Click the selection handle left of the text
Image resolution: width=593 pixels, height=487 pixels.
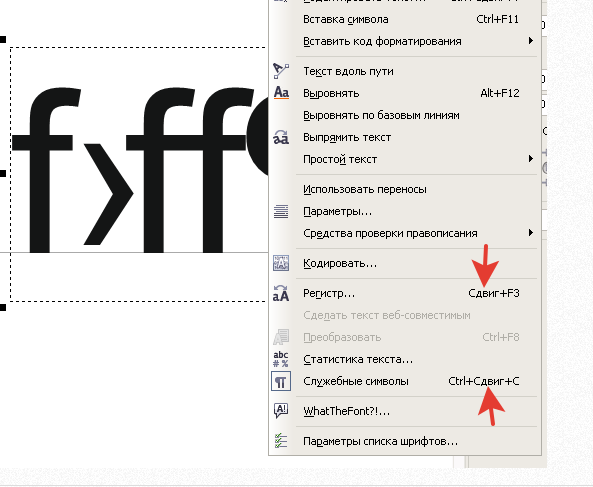[x=3, y=174]
